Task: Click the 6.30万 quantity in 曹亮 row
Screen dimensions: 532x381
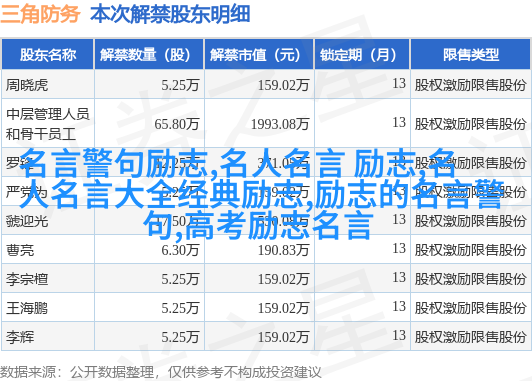Action: (180, 250)
